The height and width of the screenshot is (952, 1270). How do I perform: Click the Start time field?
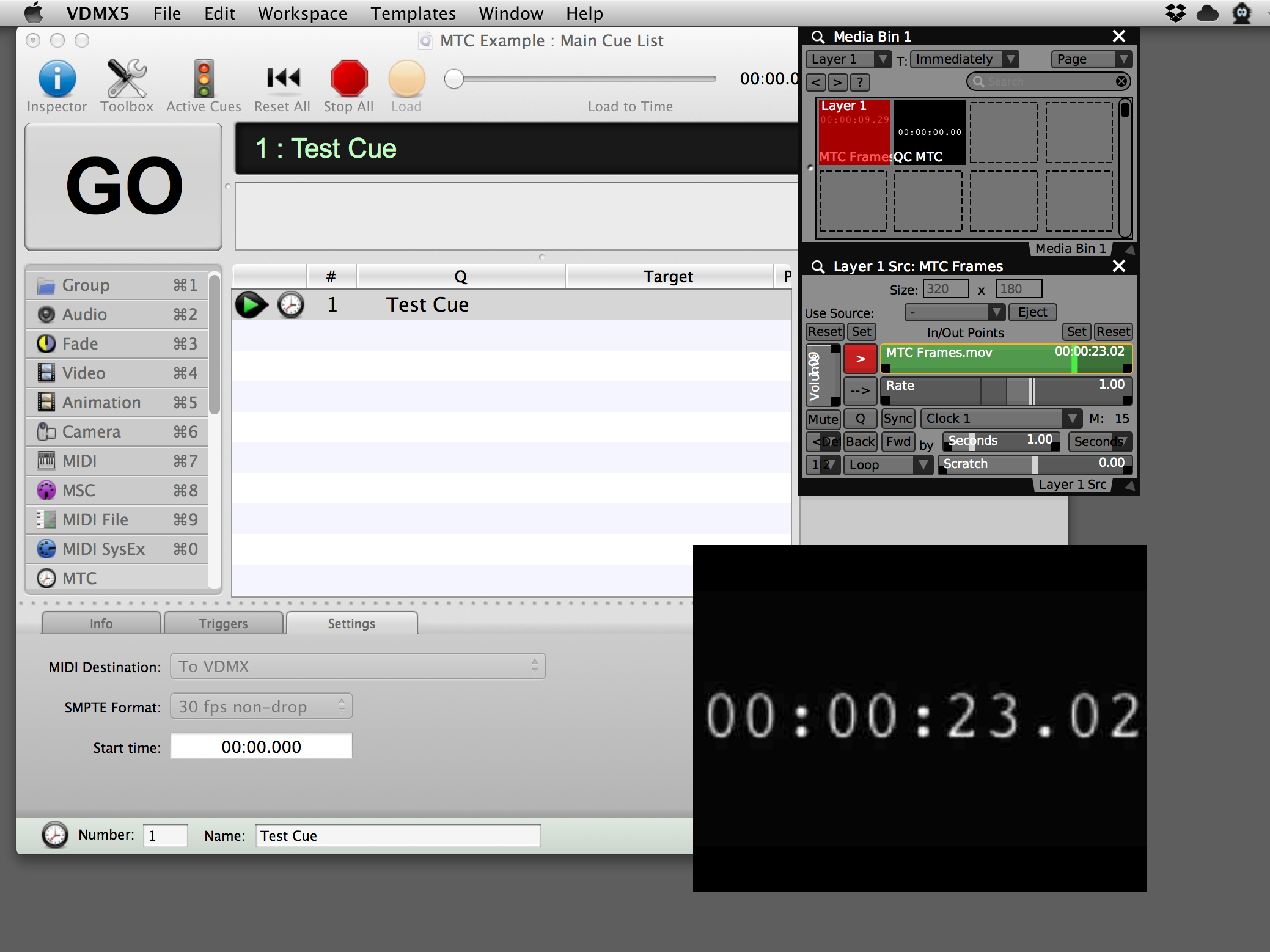262,747
